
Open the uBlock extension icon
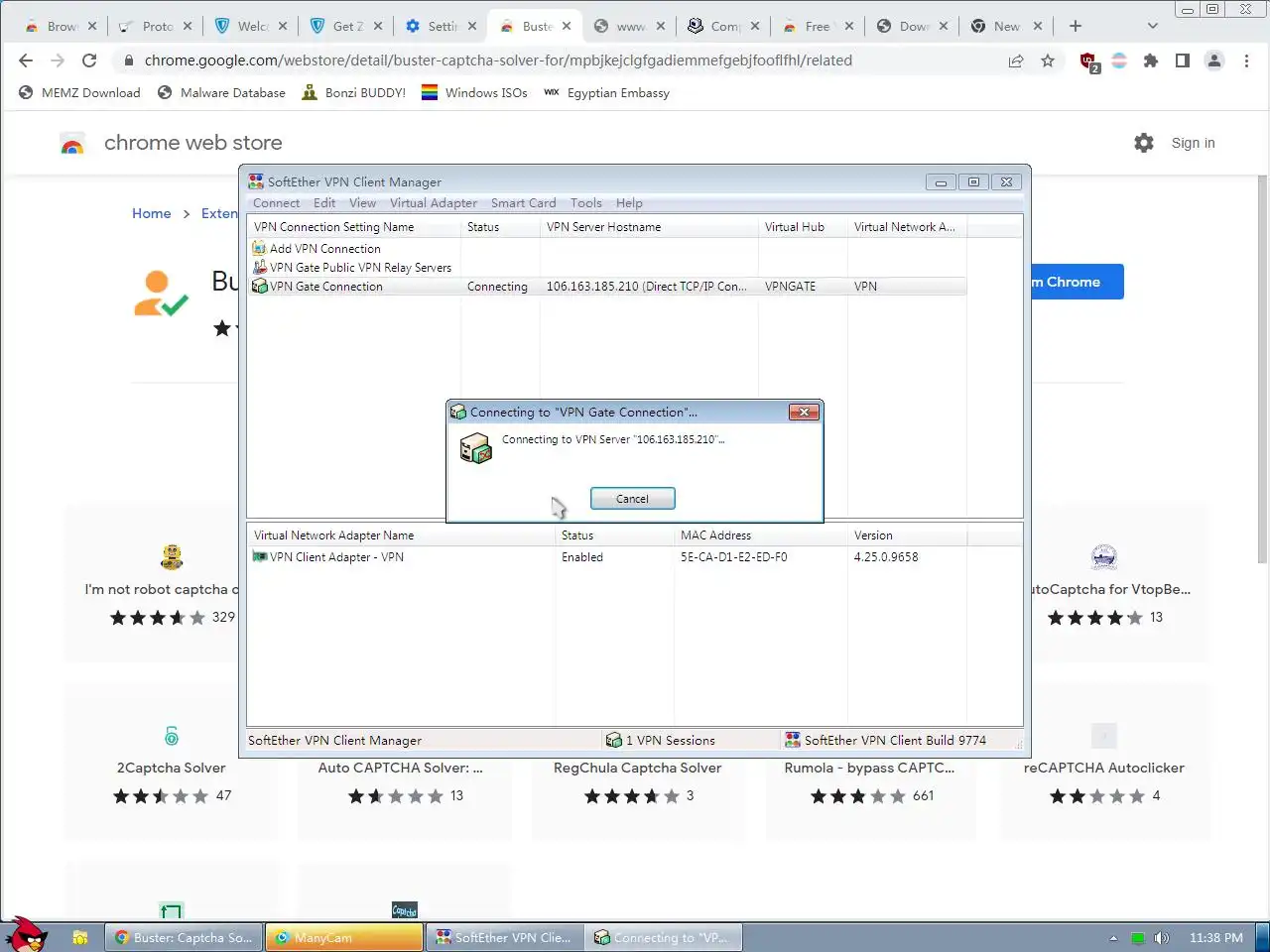click(1088, 61)
